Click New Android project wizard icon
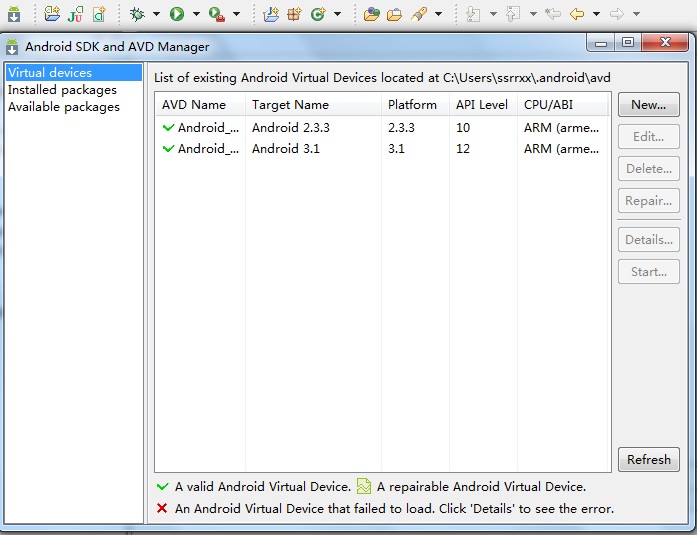 52,14
